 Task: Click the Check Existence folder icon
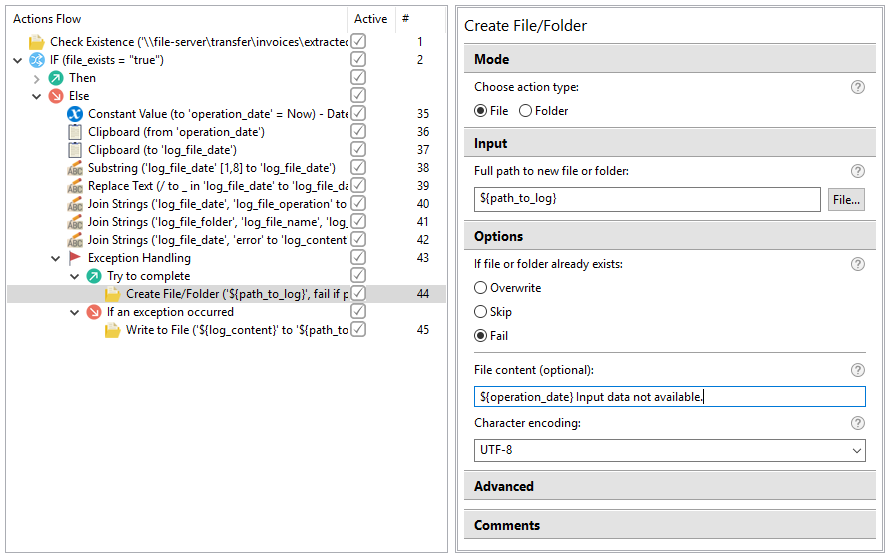click(36, 42)
